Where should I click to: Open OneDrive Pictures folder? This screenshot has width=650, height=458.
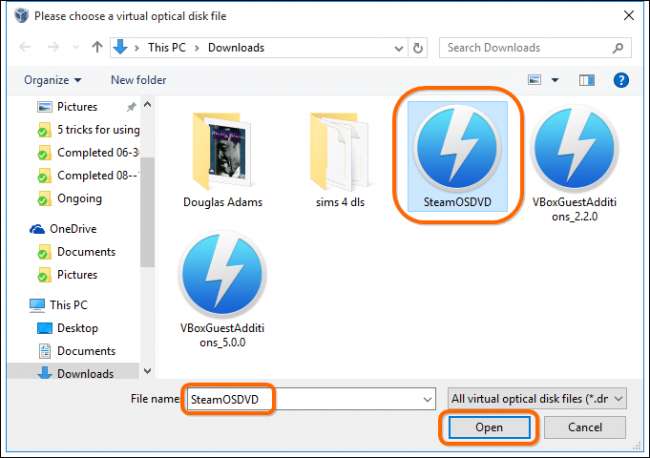[67, 275]
